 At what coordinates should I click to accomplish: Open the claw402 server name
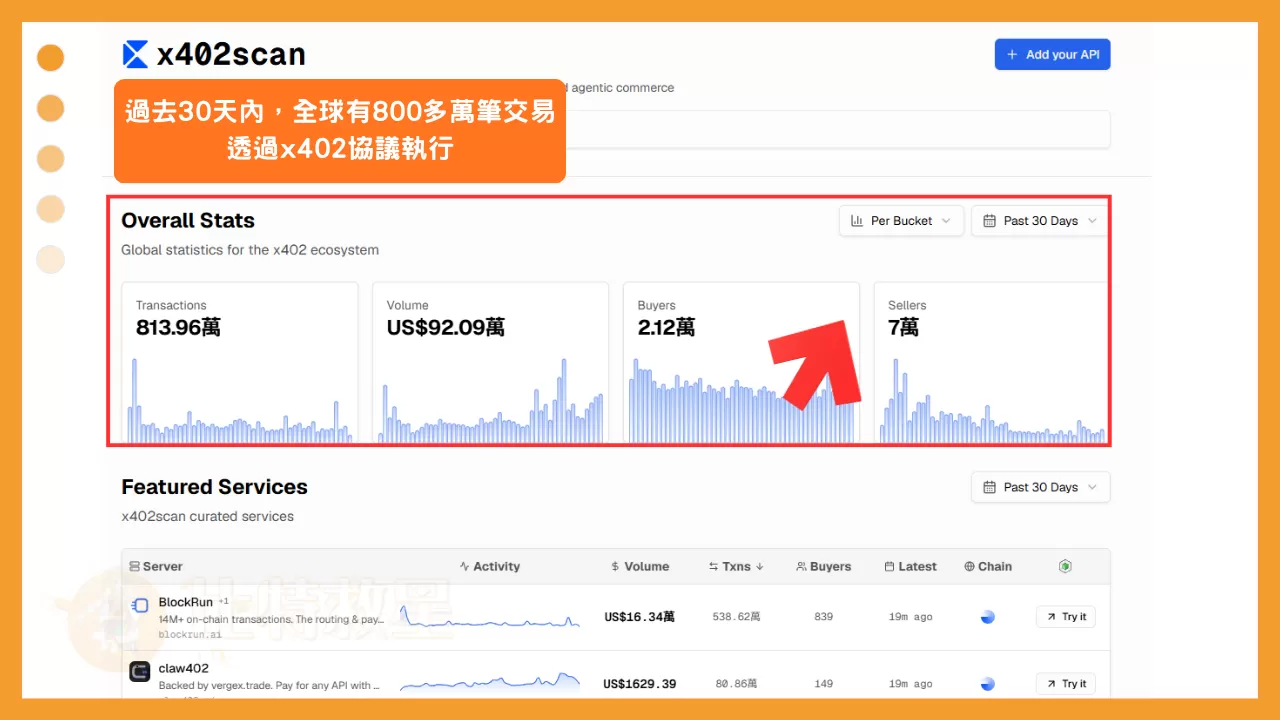tap(184, 669)
